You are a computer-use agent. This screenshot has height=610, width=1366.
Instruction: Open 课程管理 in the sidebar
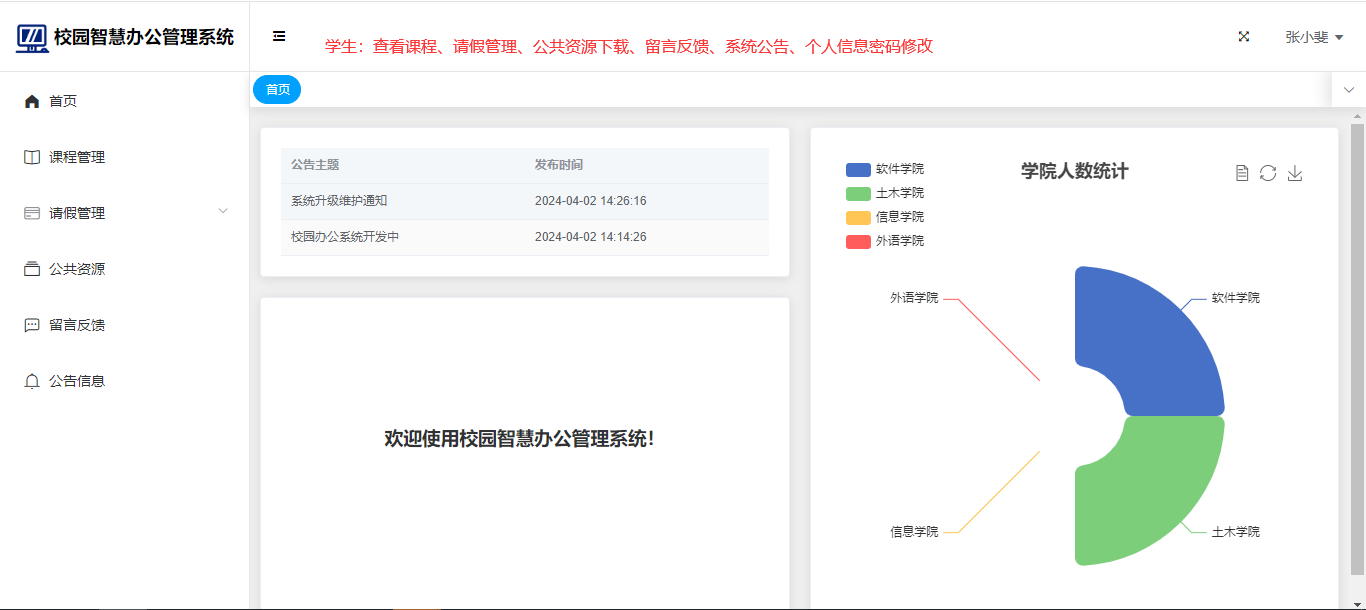(x=77, y=157)
